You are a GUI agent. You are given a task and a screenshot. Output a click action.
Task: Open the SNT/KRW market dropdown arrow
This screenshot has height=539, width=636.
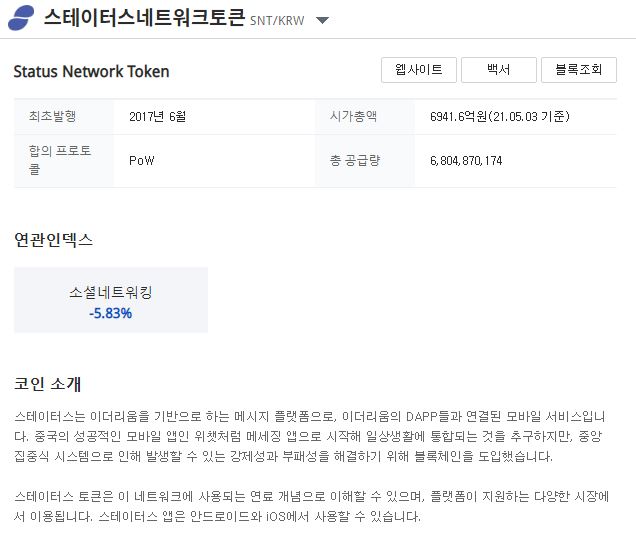(322, 20)
